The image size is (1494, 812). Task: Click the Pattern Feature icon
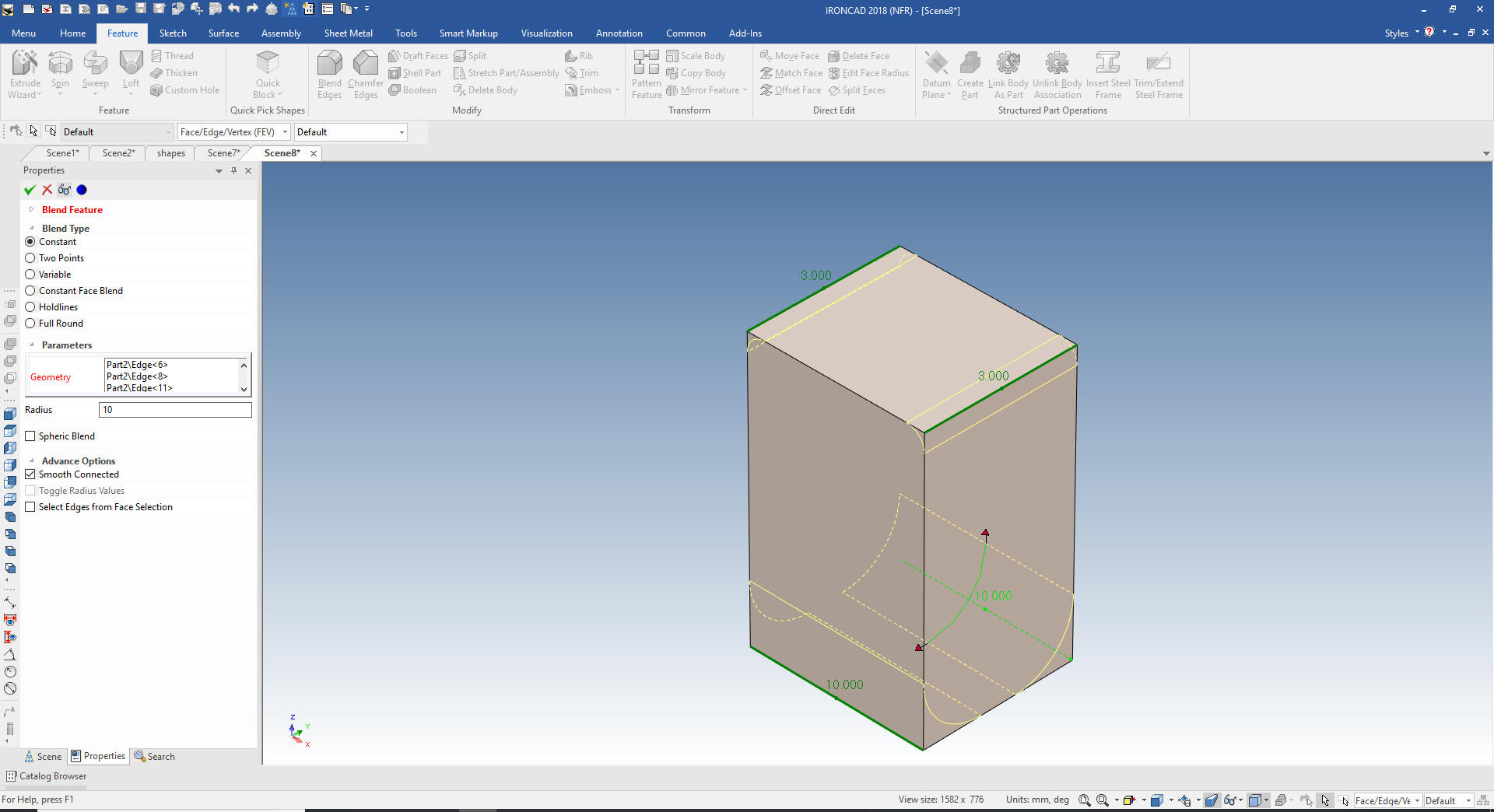coord(646,64)
